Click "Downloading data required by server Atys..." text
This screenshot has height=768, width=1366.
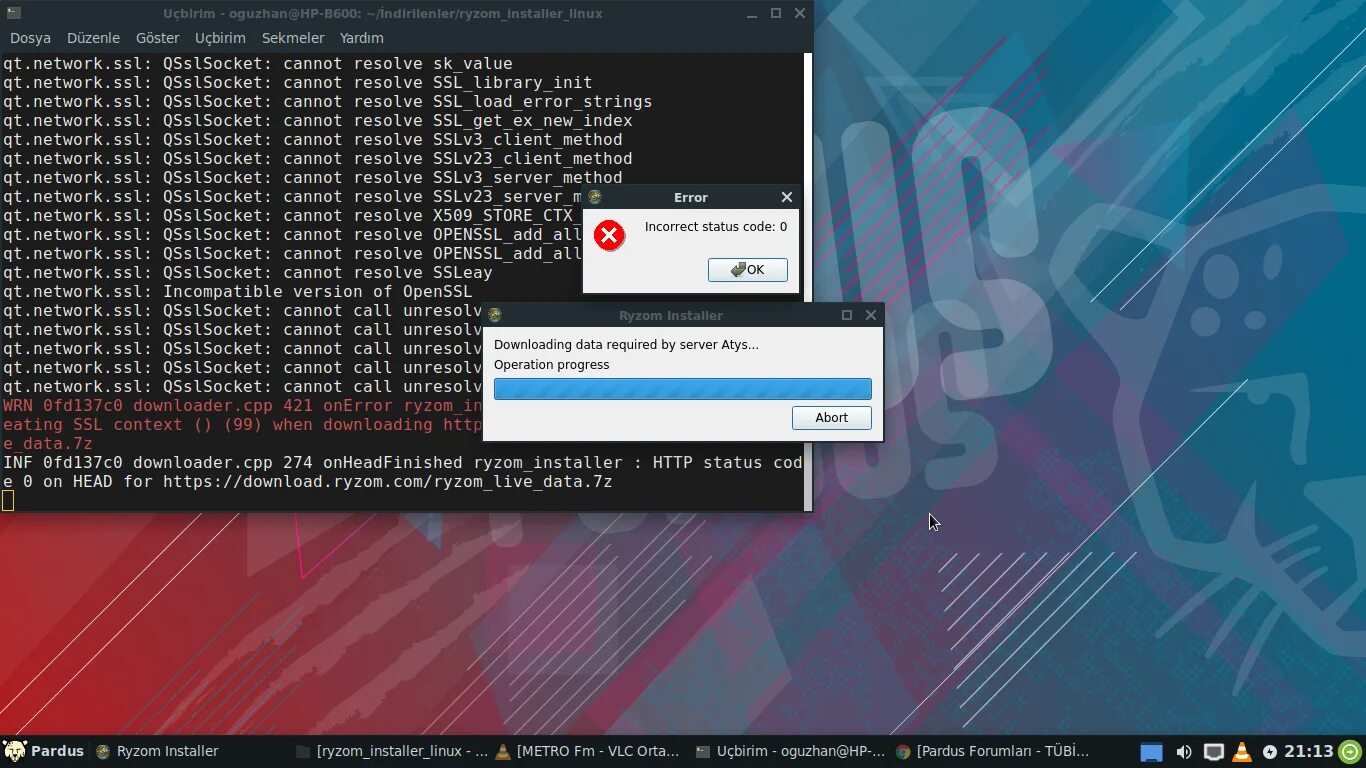coord(626,345)
